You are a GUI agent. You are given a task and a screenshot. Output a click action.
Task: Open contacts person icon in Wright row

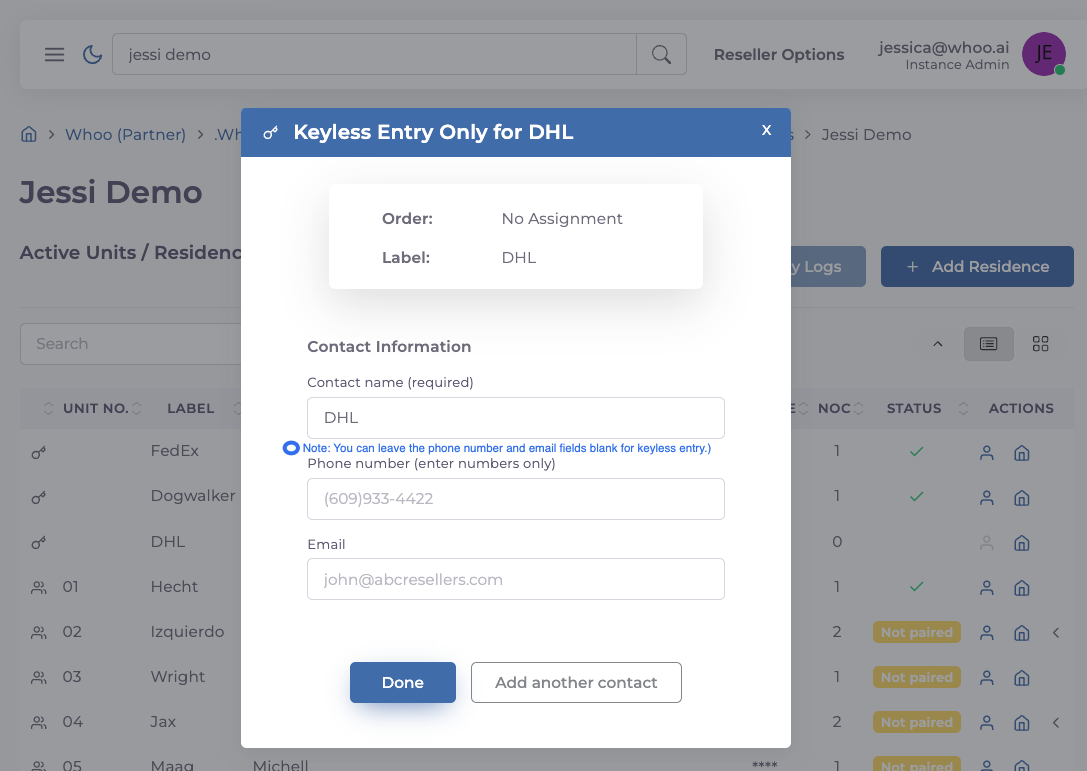(986, 678)
